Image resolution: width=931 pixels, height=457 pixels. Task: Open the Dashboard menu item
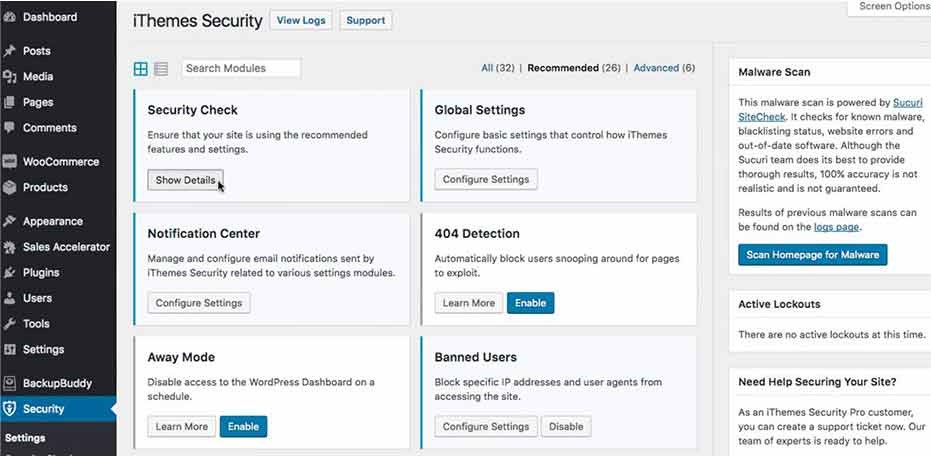[50, 17]
